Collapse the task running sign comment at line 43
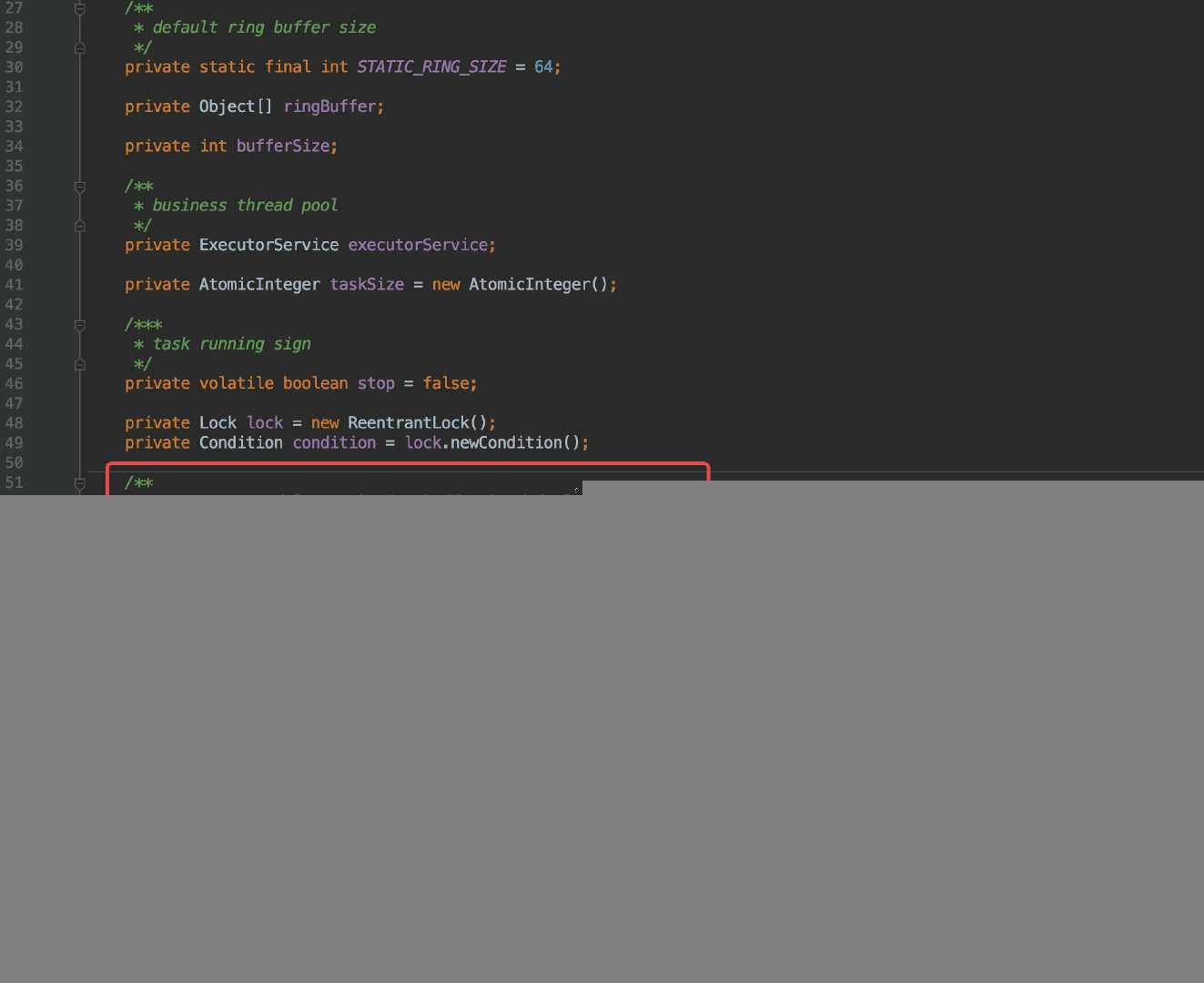 [x=80, y=325]
